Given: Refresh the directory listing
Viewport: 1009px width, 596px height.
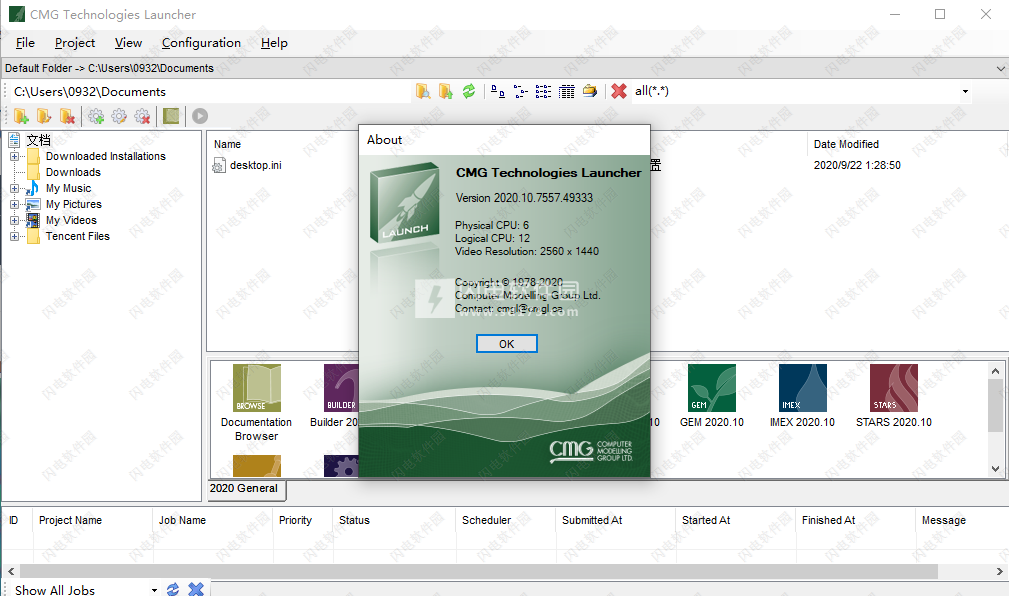Looking at the screenshot, I should pyautogui.click(x=468, y=91).
